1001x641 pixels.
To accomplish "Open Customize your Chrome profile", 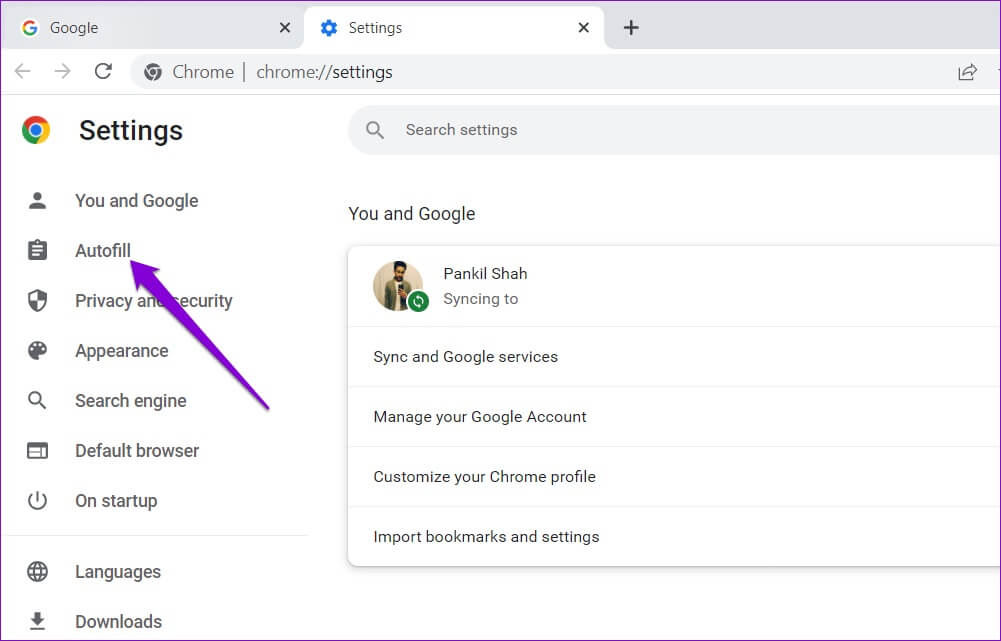I will 674,476.
